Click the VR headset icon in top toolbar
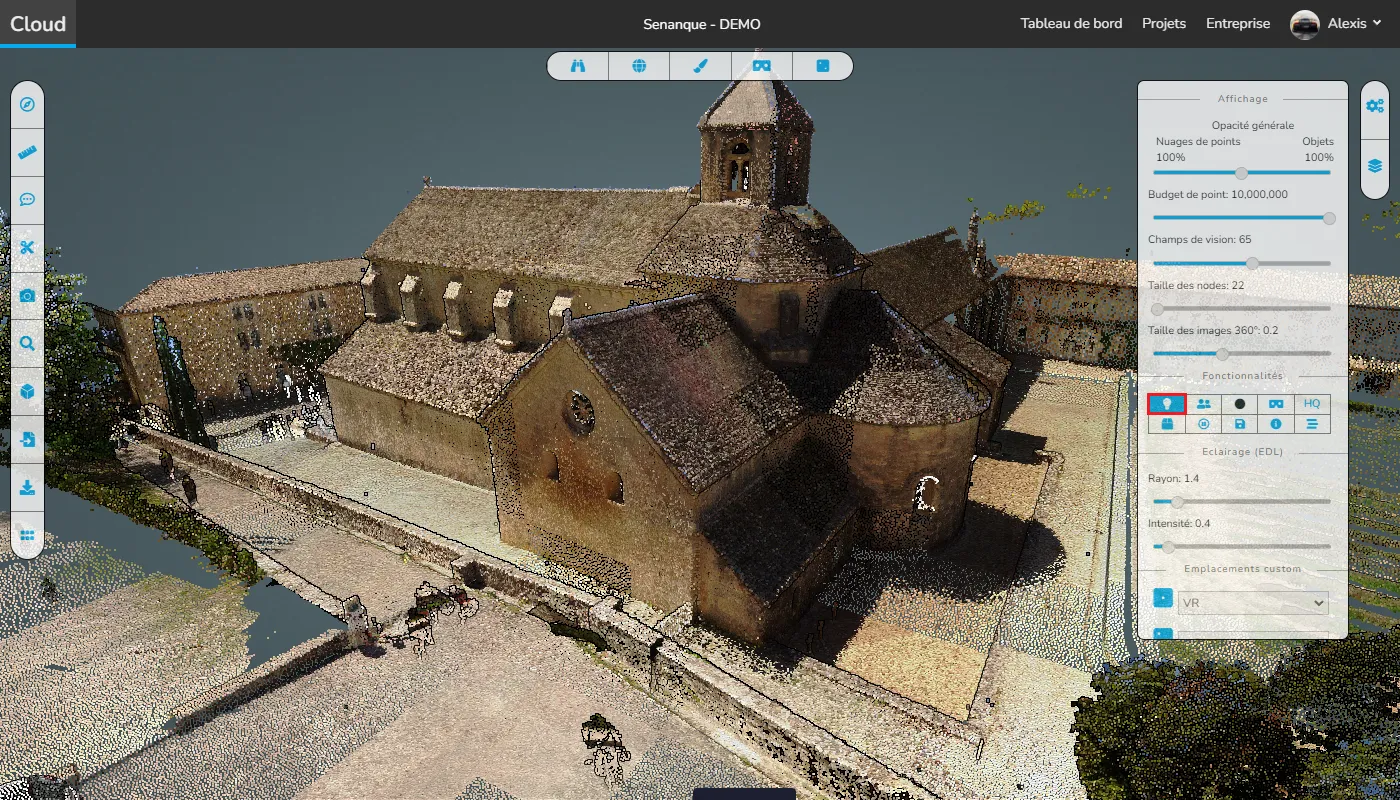 762,66
